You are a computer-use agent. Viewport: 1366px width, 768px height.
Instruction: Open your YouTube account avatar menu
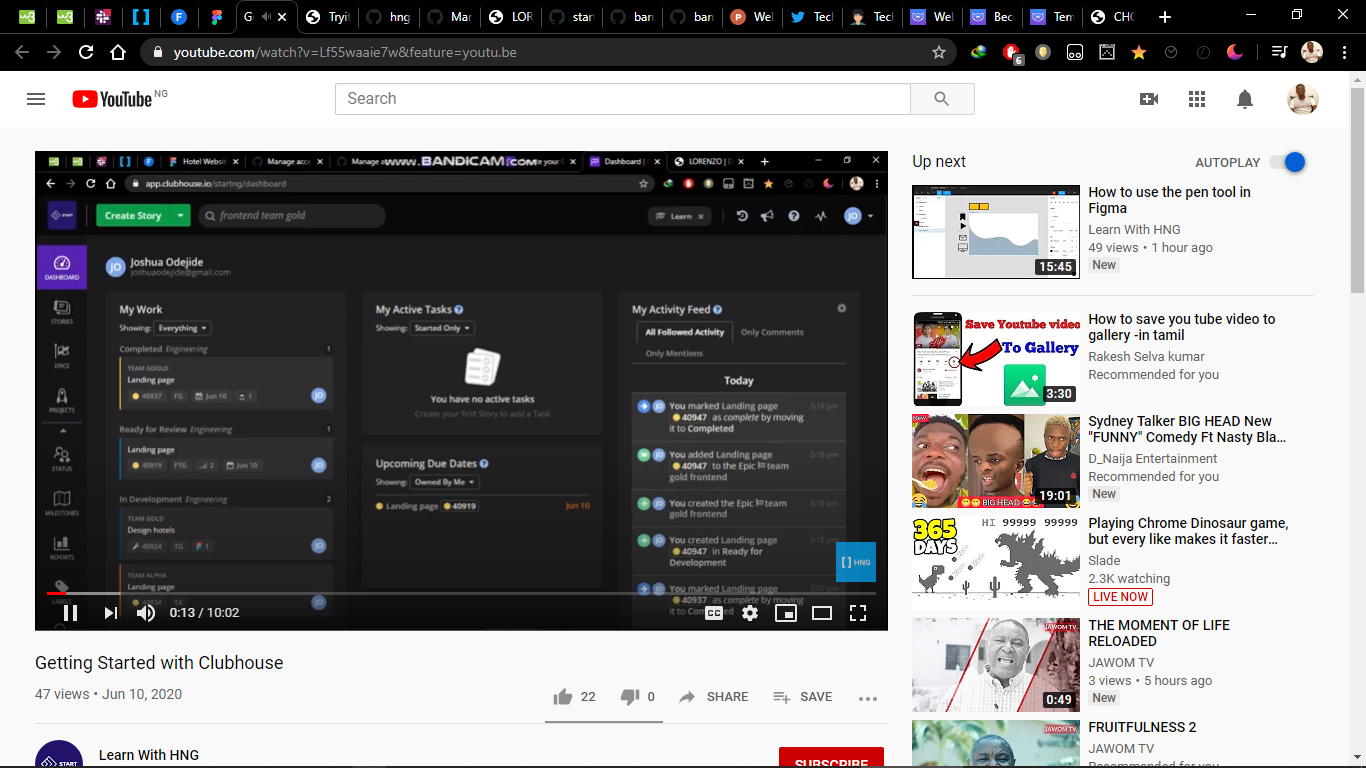pos(1303,98)
